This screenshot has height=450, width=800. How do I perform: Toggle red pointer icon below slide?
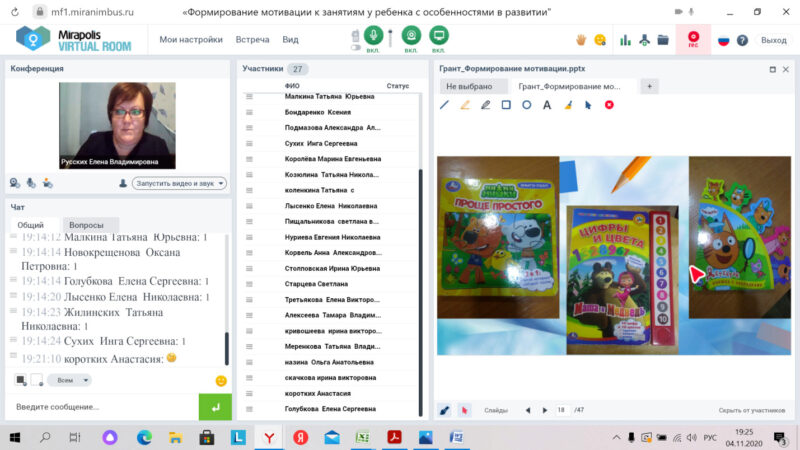pos(464,410)
